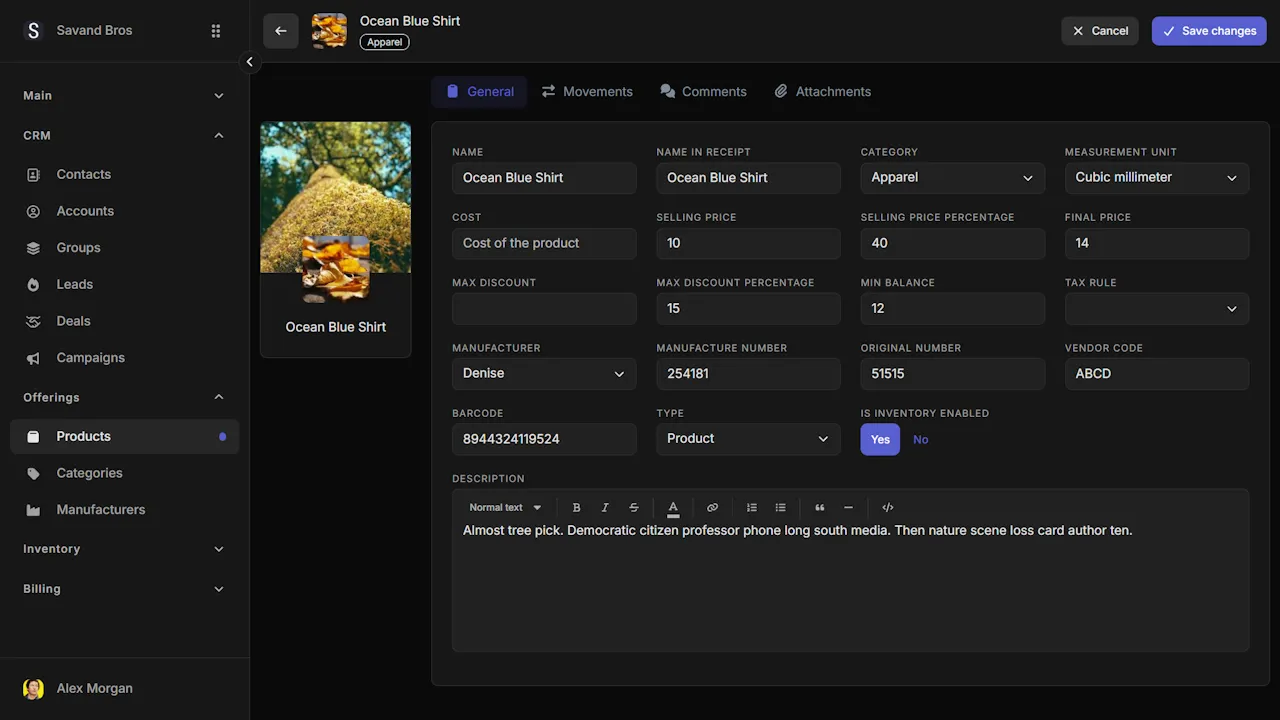Insert a horizontal rule in the description
Image resolution: width=1280 pixels, height=720 pixels.
coord(848,507)
